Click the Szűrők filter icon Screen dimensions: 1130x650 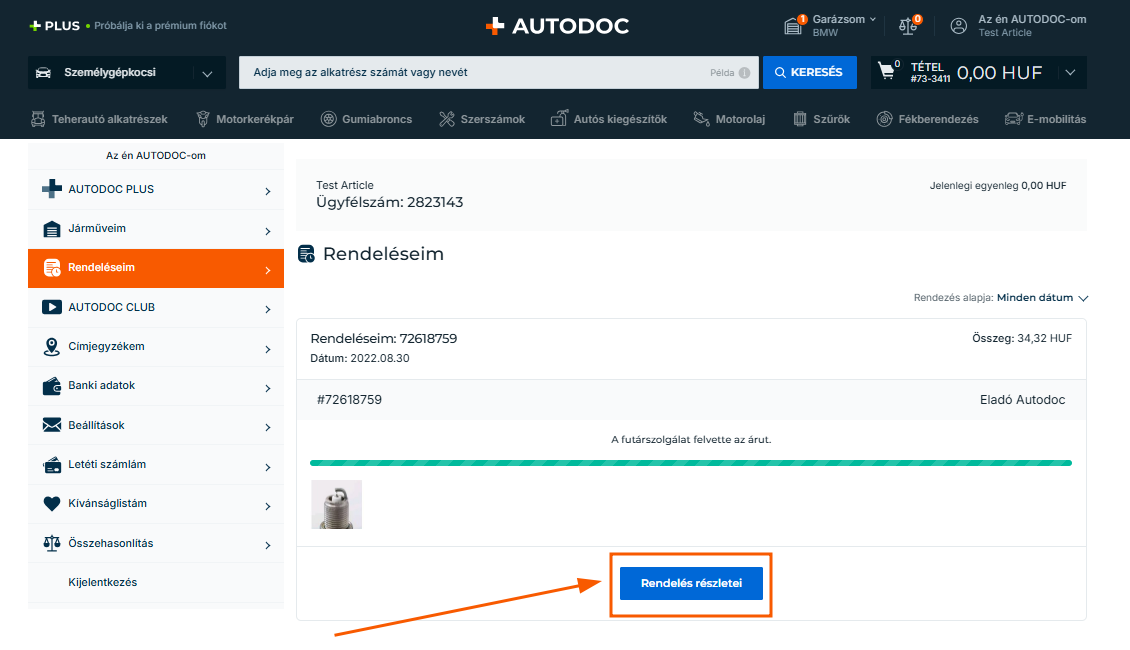pyautogui.click(x=800, y=119)
